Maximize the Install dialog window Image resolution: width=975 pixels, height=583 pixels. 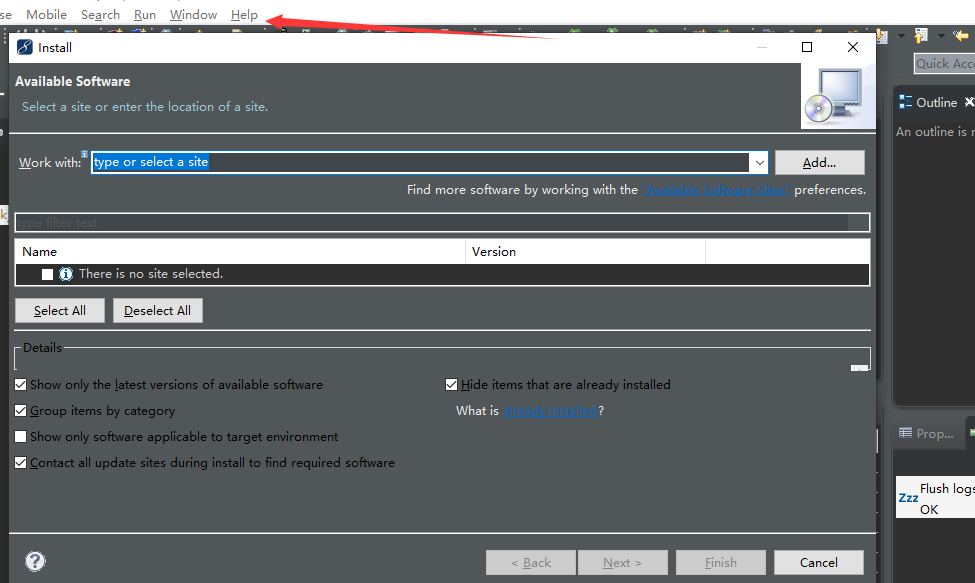pyautogui.click(x=807, y=47)
